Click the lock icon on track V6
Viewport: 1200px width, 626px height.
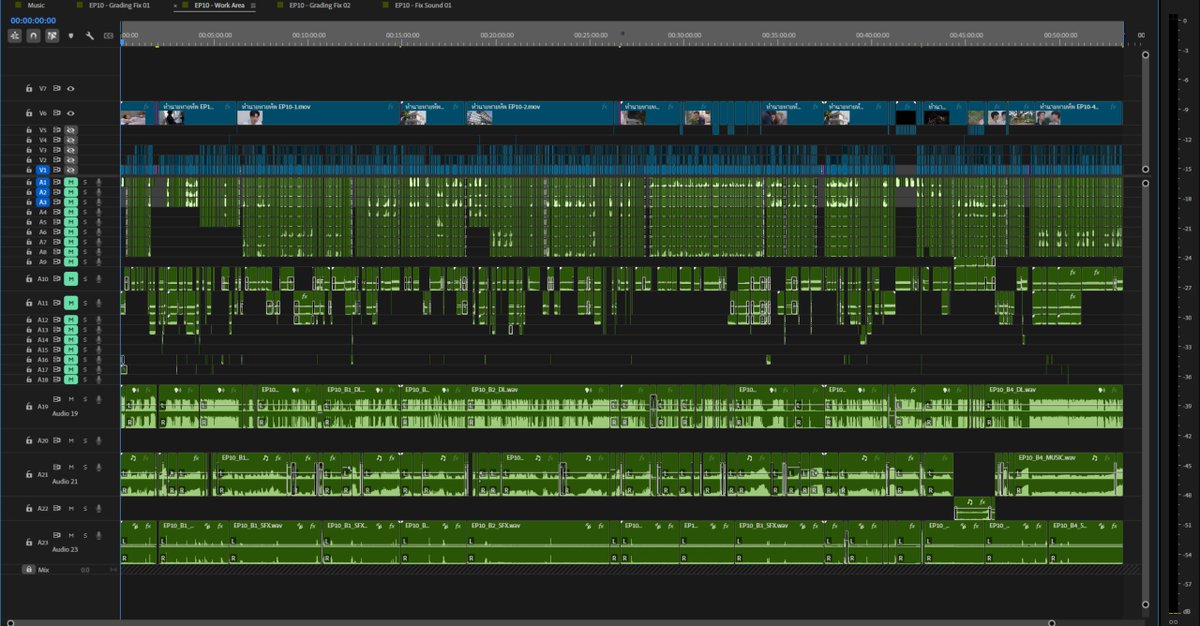pos(29,113)
